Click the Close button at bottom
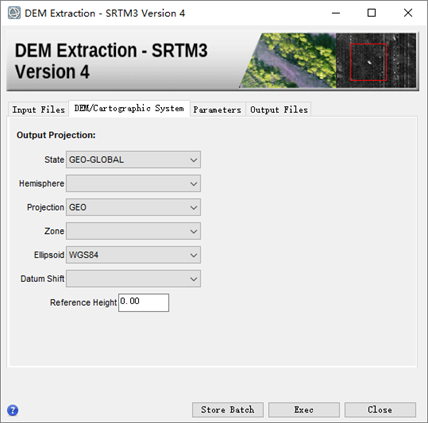The height and width of the screenshot is (423, 428). [380, 410]
